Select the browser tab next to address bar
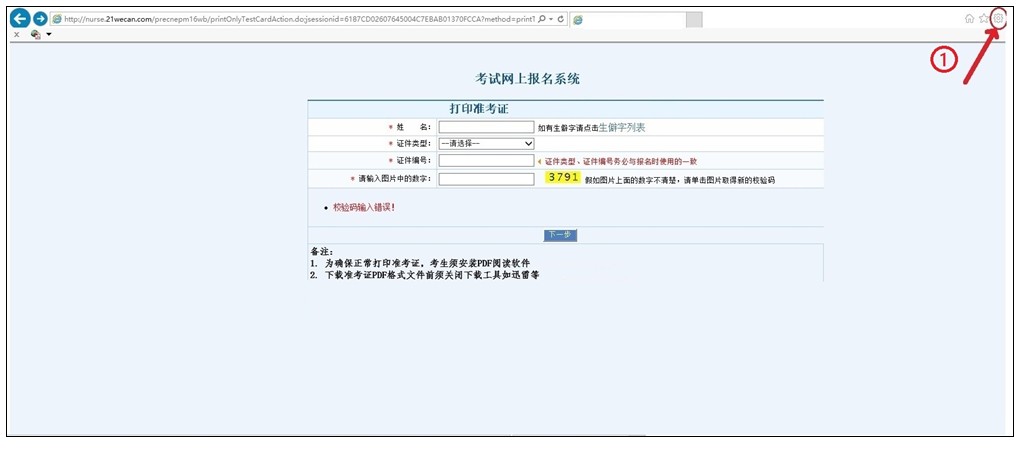1020x449 pixels. pyautogui.click(x=627, y=19)
